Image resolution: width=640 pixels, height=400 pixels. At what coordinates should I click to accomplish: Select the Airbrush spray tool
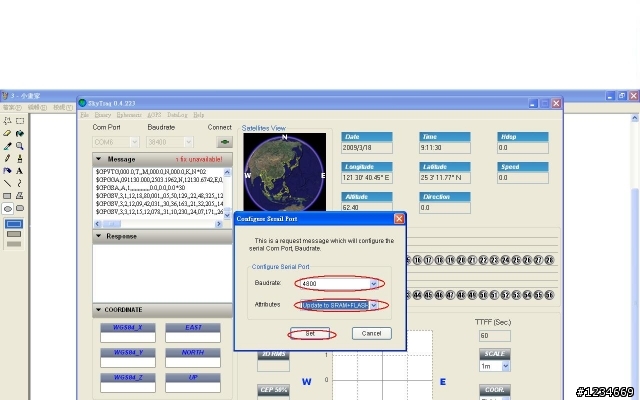[7, 171]
